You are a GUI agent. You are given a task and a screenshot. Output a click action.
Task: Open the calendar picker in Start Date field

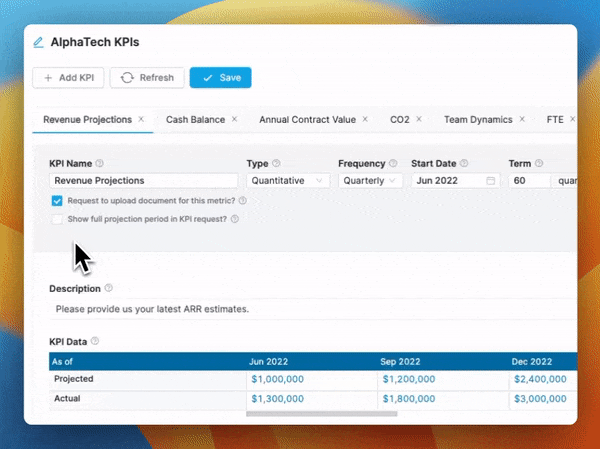click(x=491, y=181)
